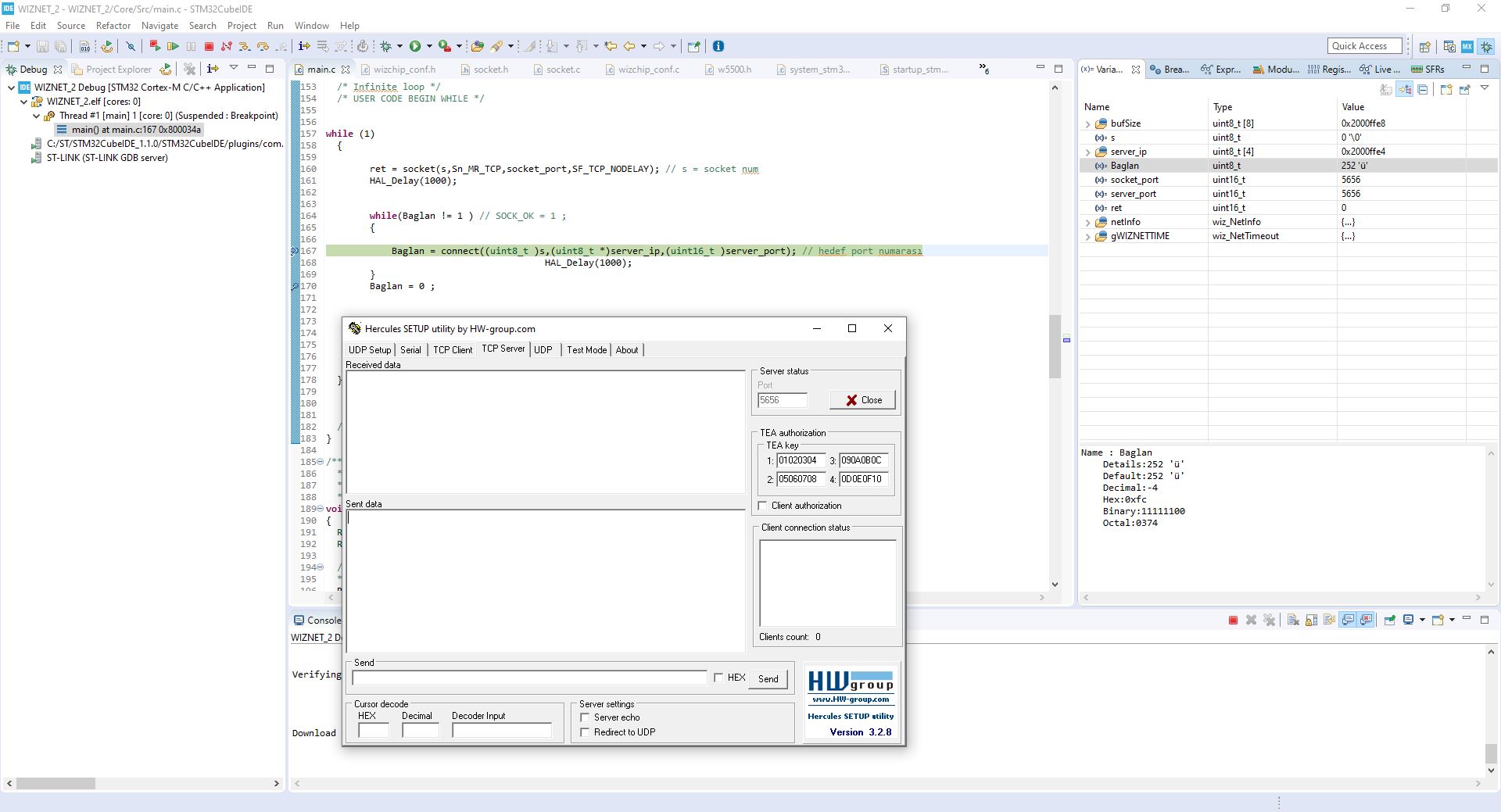Click Collapse All in Variables view
Image resolution: width=1501 pixels, height=812 pixels.
point(1423,89)
